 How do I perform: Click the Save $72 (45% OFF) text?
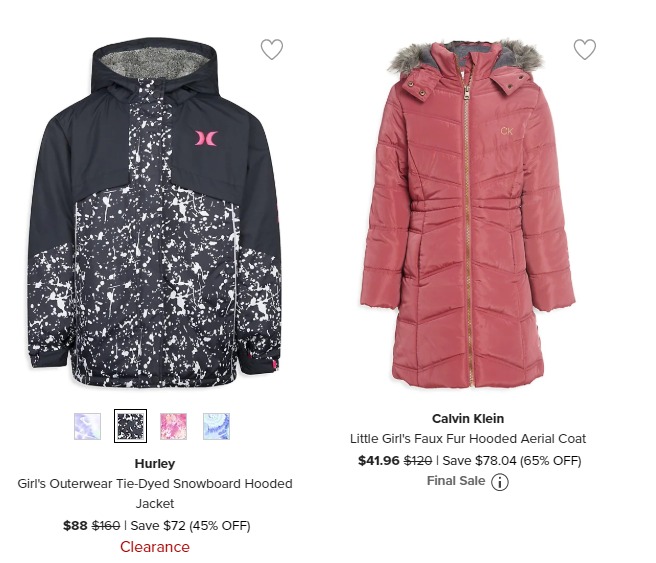click(190, 525)
